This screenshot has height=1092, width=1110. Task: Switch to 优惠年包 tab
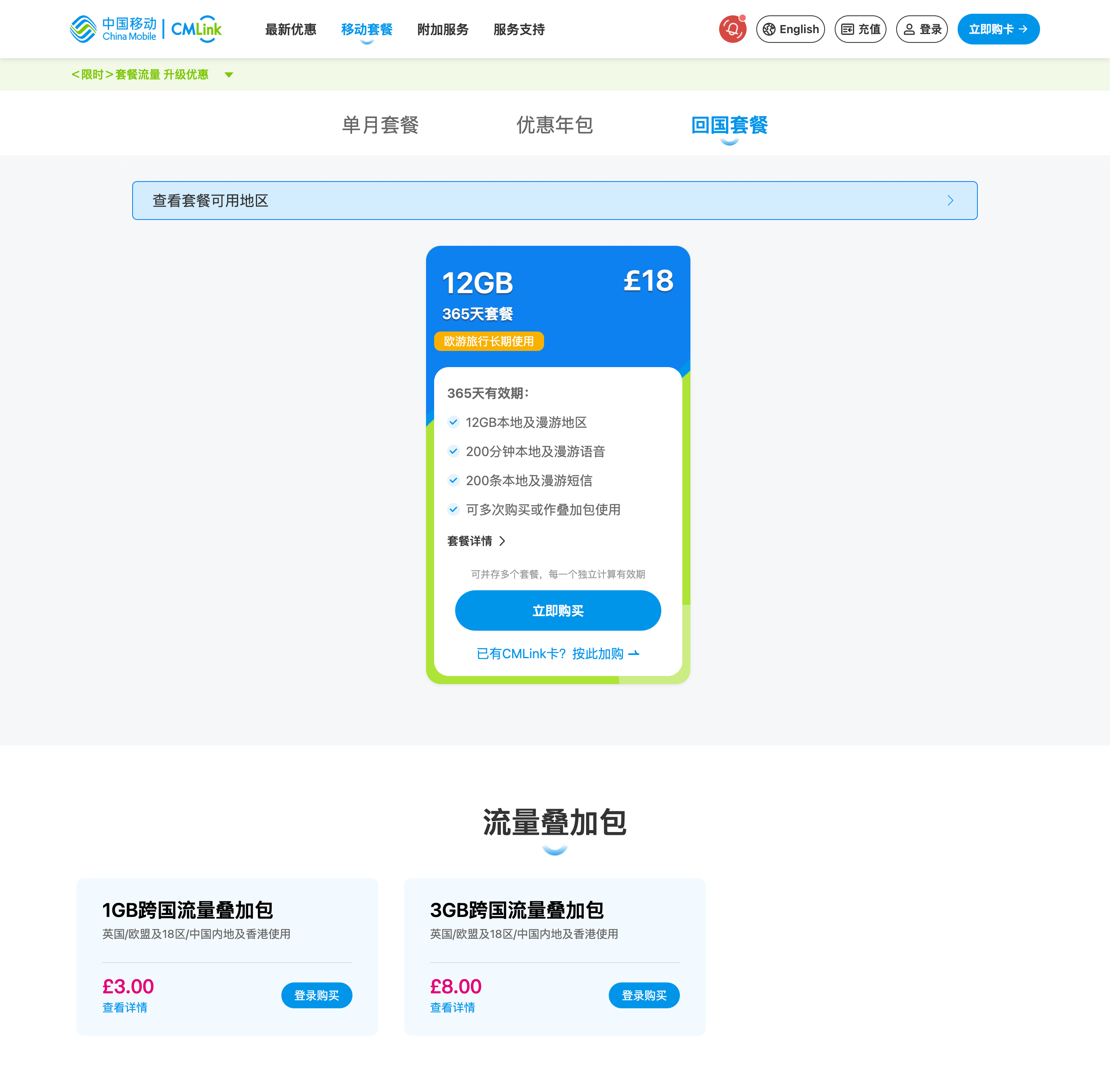(555, 125)
